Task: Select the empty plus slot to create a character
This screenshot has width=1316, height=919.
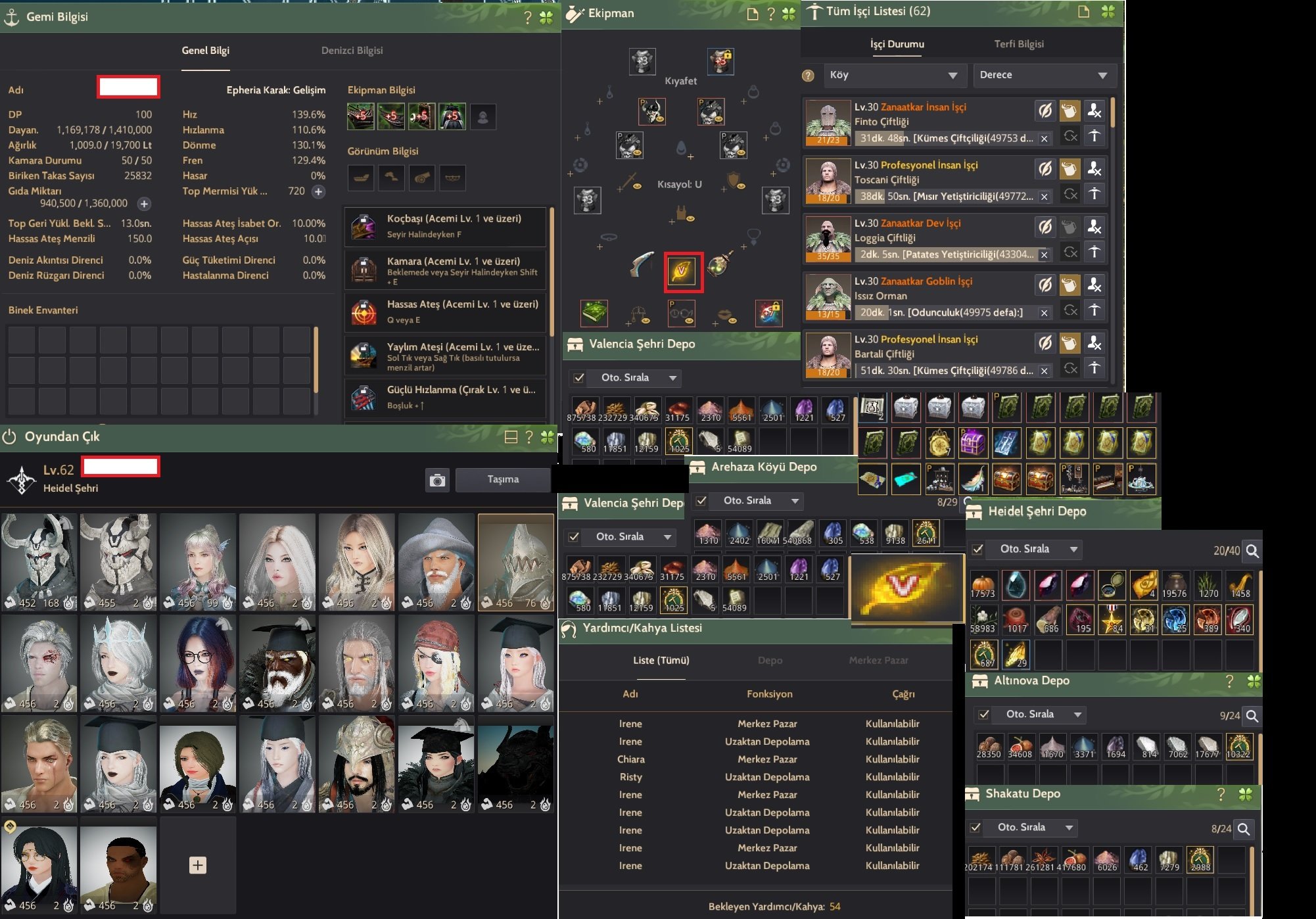Action: tap(197, 865)
